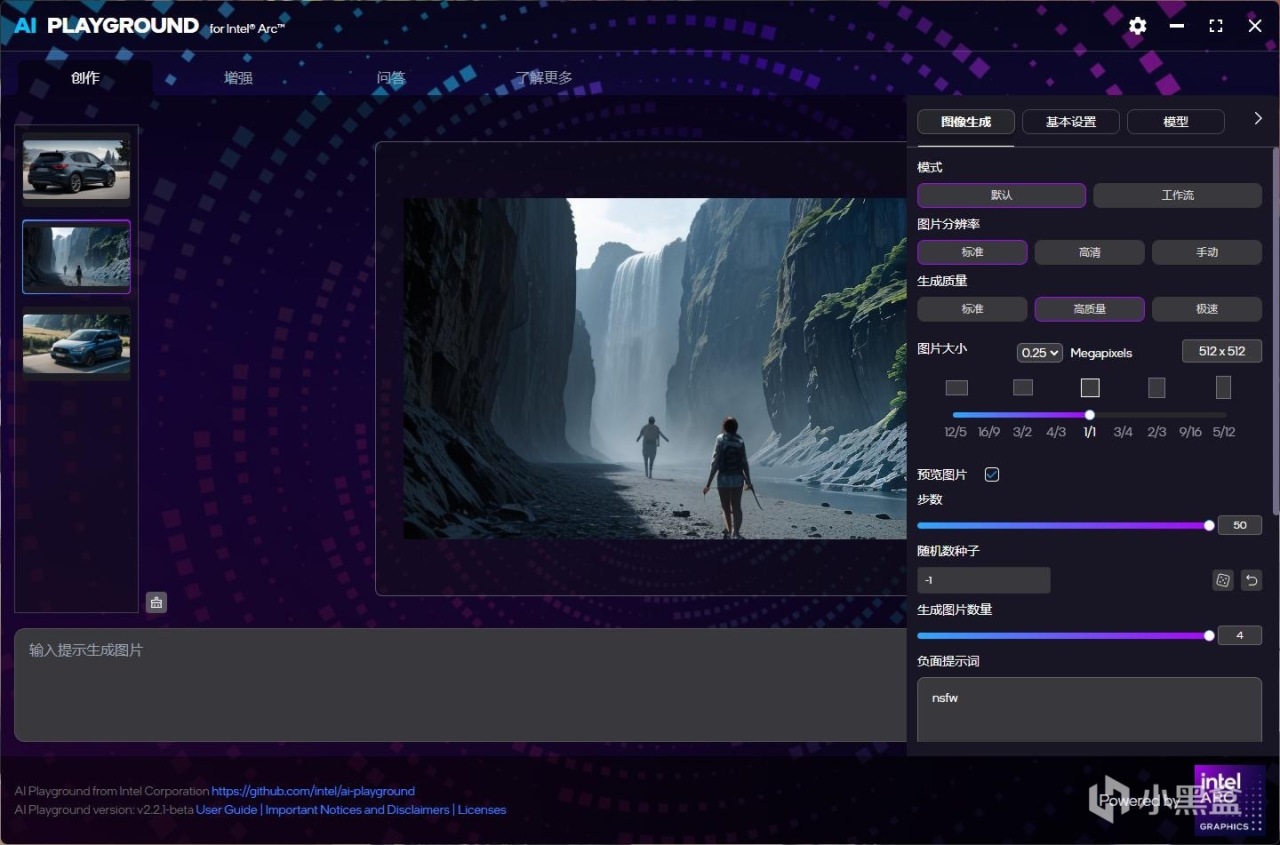Click the 16/9 ratio label
1280x845 pixels.
click(x=989, y=432)
